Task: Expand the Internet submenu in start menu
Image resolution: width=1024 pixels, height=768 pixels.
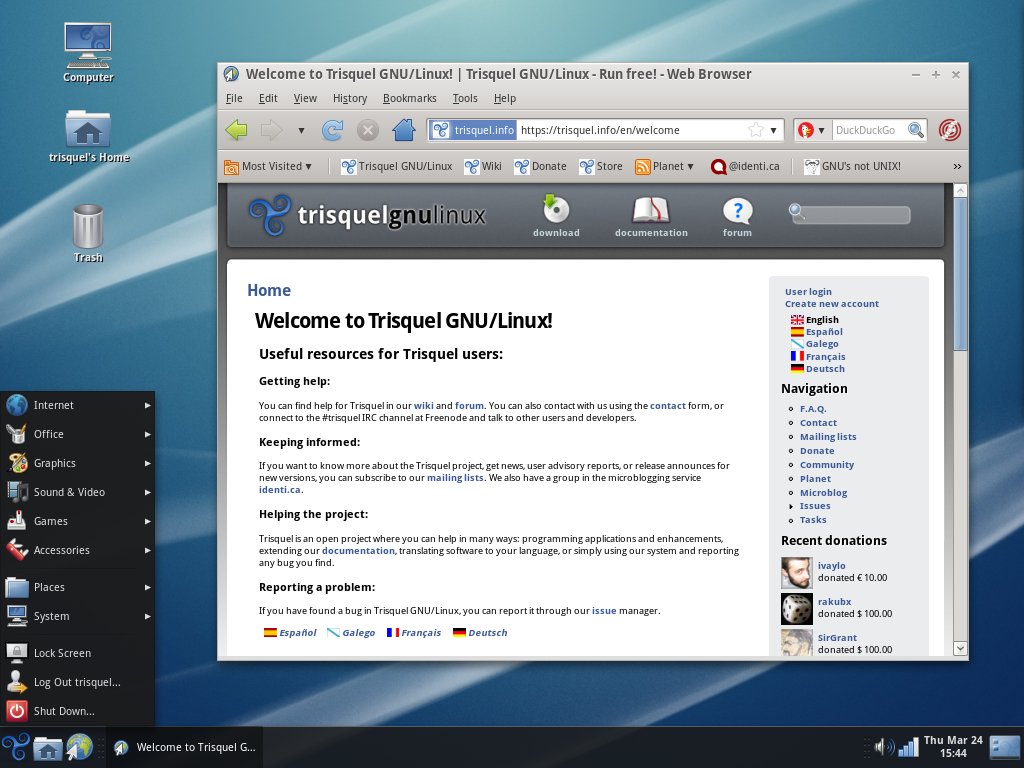Action: point(78,405)
